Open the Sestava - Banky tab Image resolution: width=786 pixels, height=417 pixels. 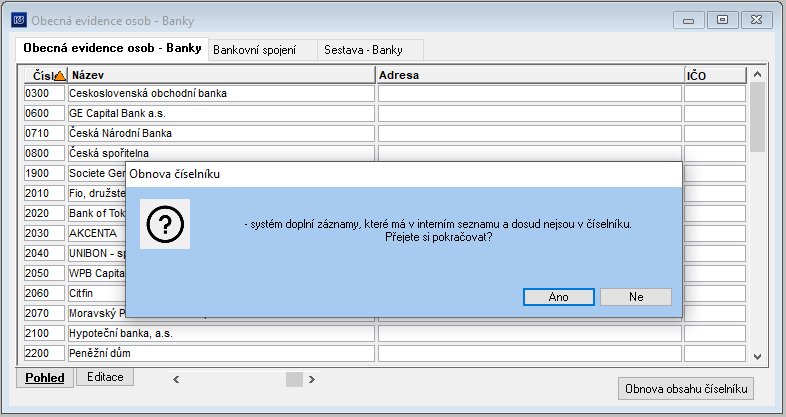pos(370,50)
